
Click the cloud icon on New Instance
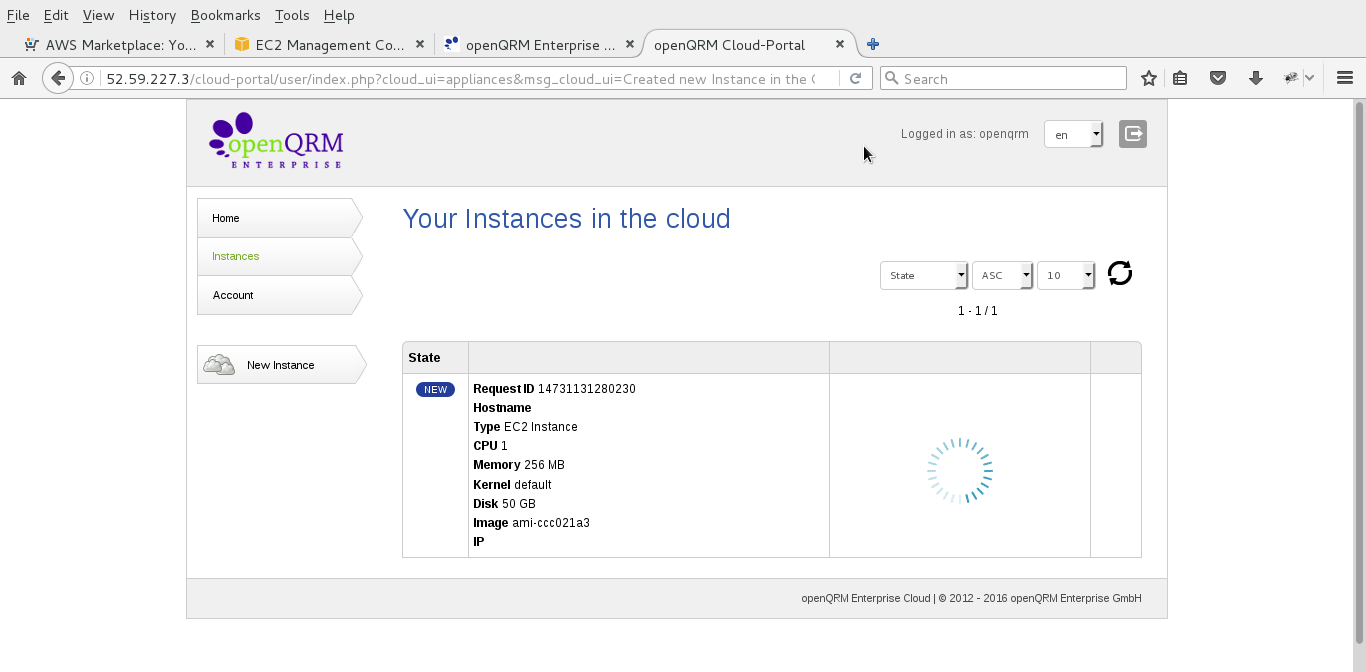(219, 365)
